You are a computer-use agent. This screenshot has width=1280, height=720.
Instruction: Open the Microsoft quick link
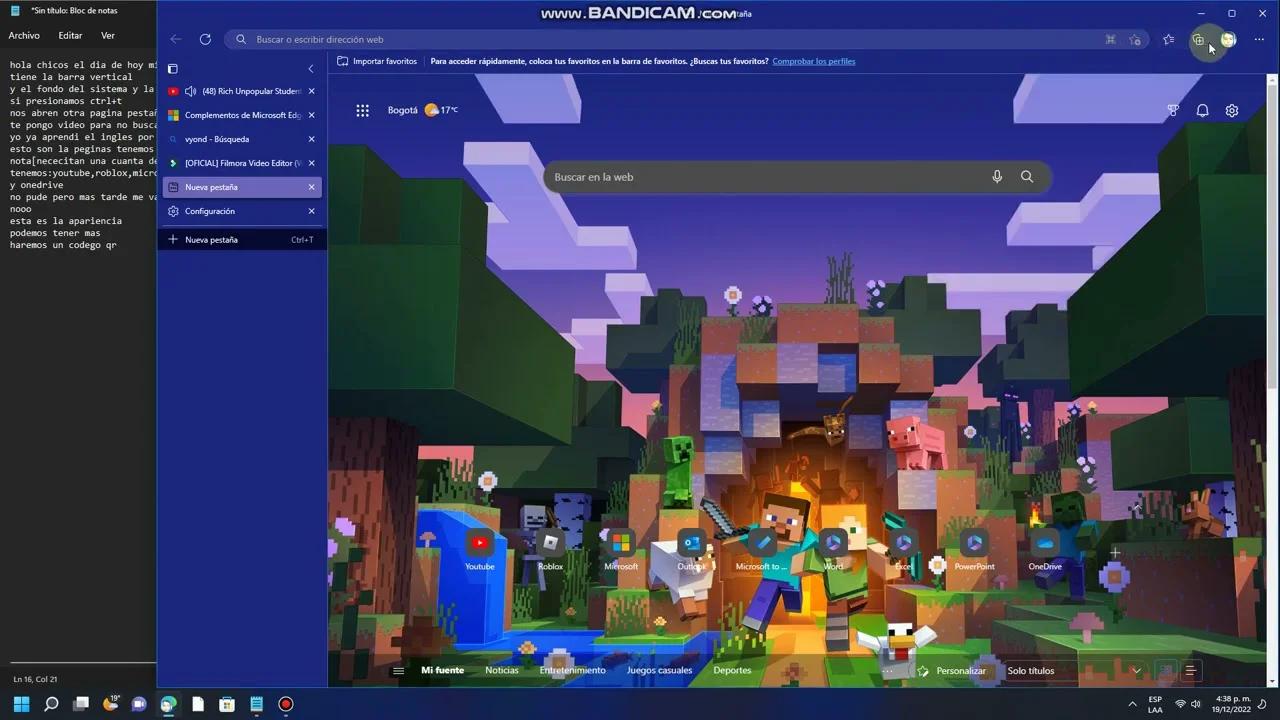(x=621, y=550)
